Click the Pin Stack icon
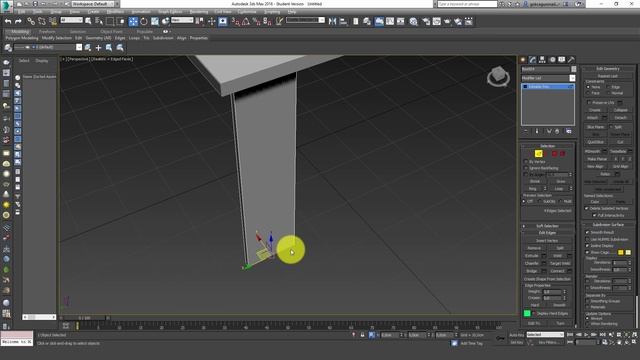Image resolution: width=640 pixels, height=360 pixels. (526, 131)
